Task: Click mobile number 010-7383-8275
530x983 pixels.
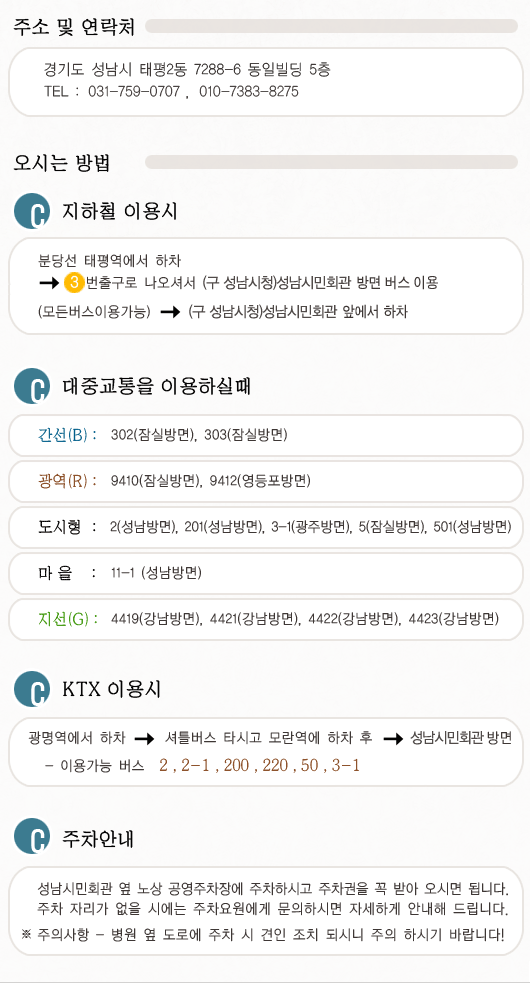Action: 249,92
